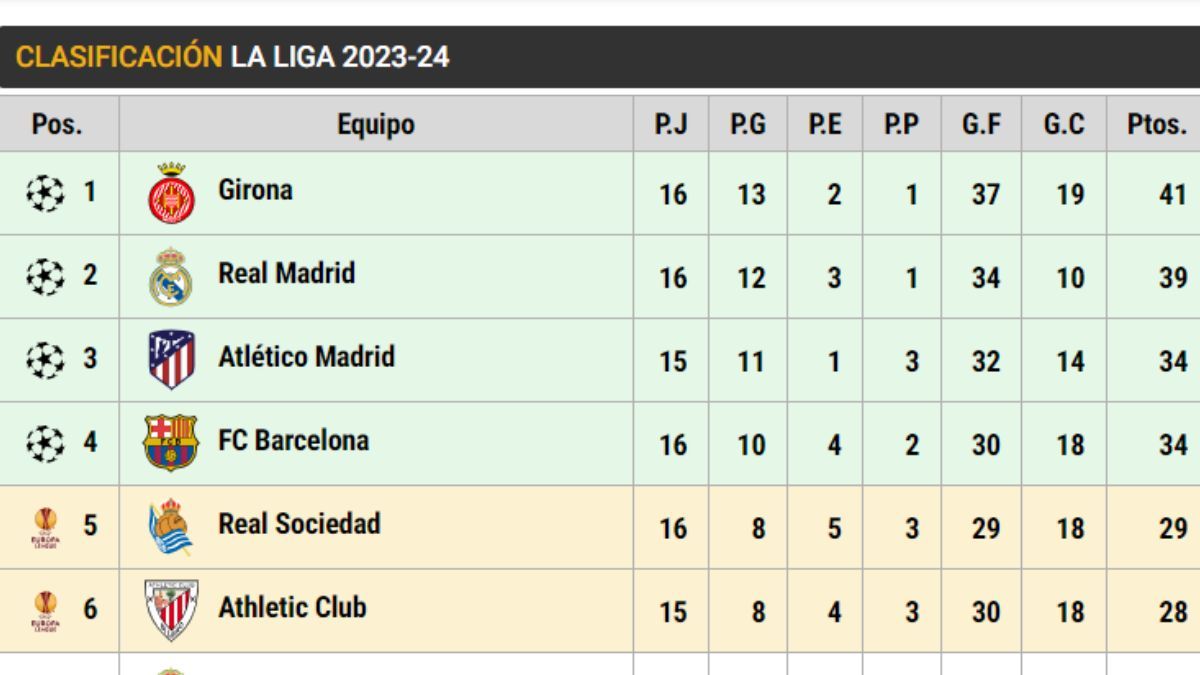This screenshot has width=1200, height=675.
Task: Click Champions League icon beside position 1
Action: (45, 192)
